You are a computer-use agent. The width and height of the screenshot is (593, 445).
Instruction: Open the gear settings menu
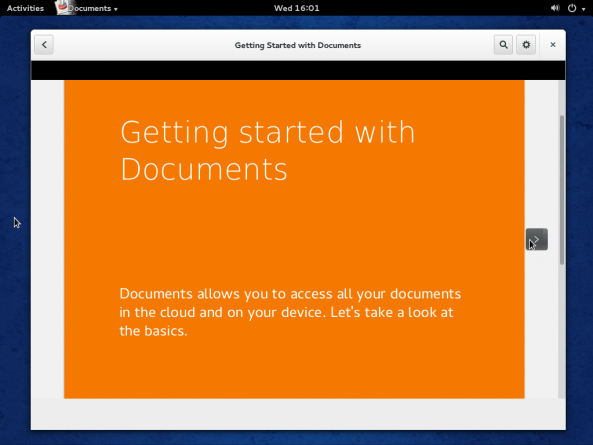526,45
